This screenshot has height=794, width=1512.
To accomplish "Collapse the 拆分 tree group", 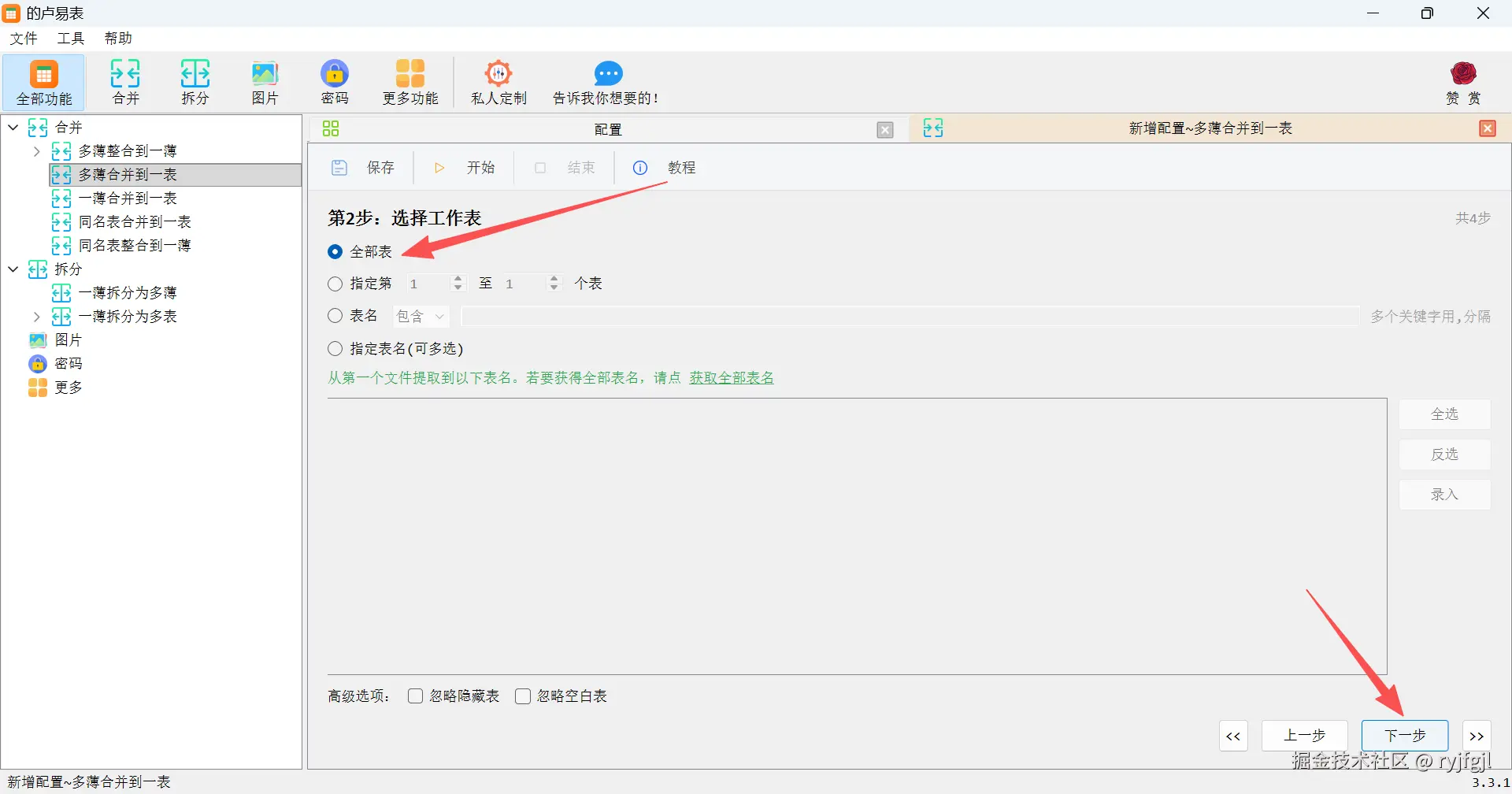I will [13, 269].
